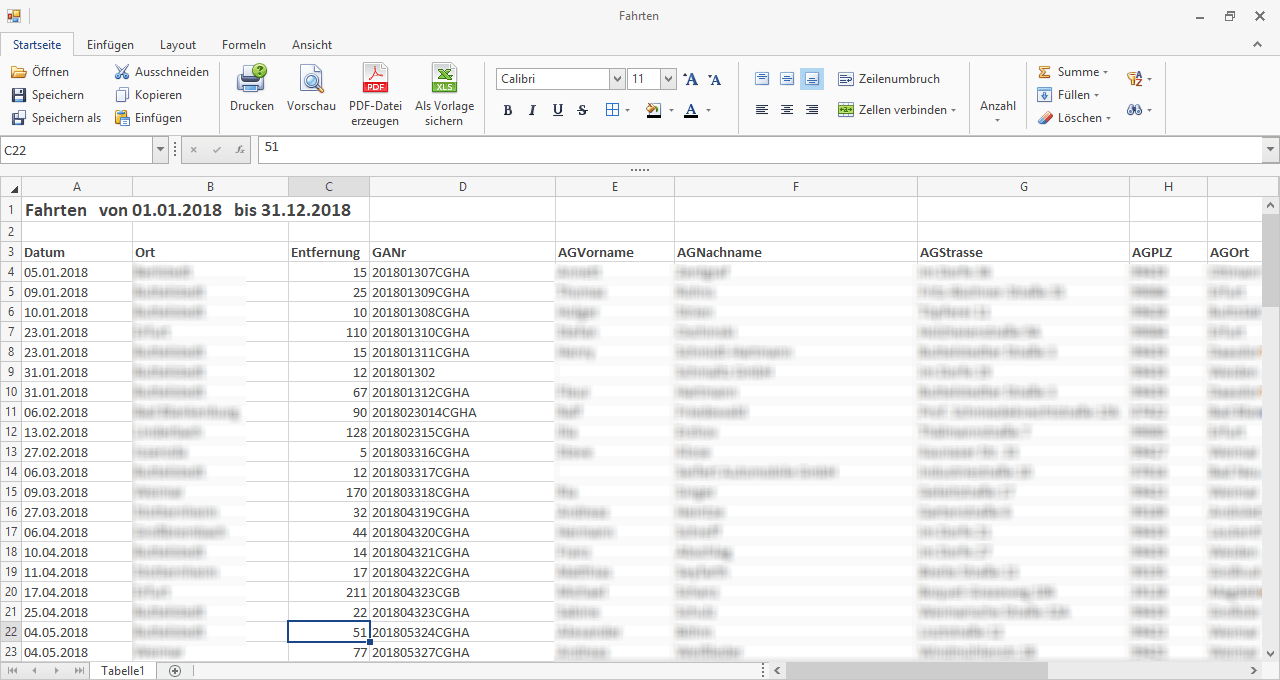Align text right
The image size is (1280, 680).
[x=812, y=110]
